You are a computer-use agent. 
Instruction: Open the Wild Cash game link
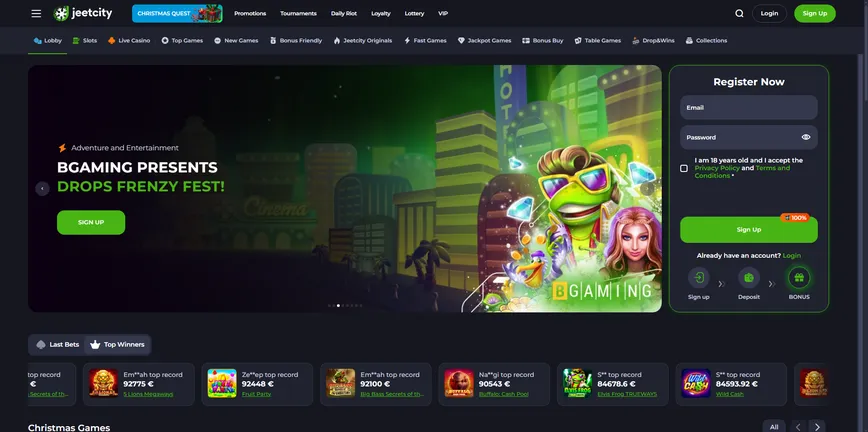[730, 394]
